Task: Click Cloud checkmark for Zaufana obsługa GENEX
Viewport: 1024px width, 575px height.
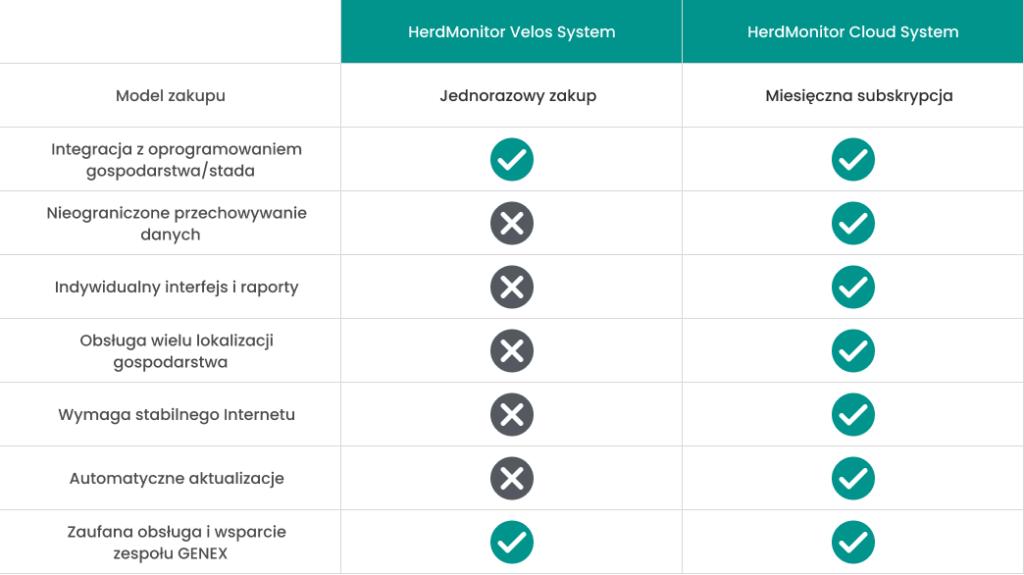Action: tap(853, 542)
